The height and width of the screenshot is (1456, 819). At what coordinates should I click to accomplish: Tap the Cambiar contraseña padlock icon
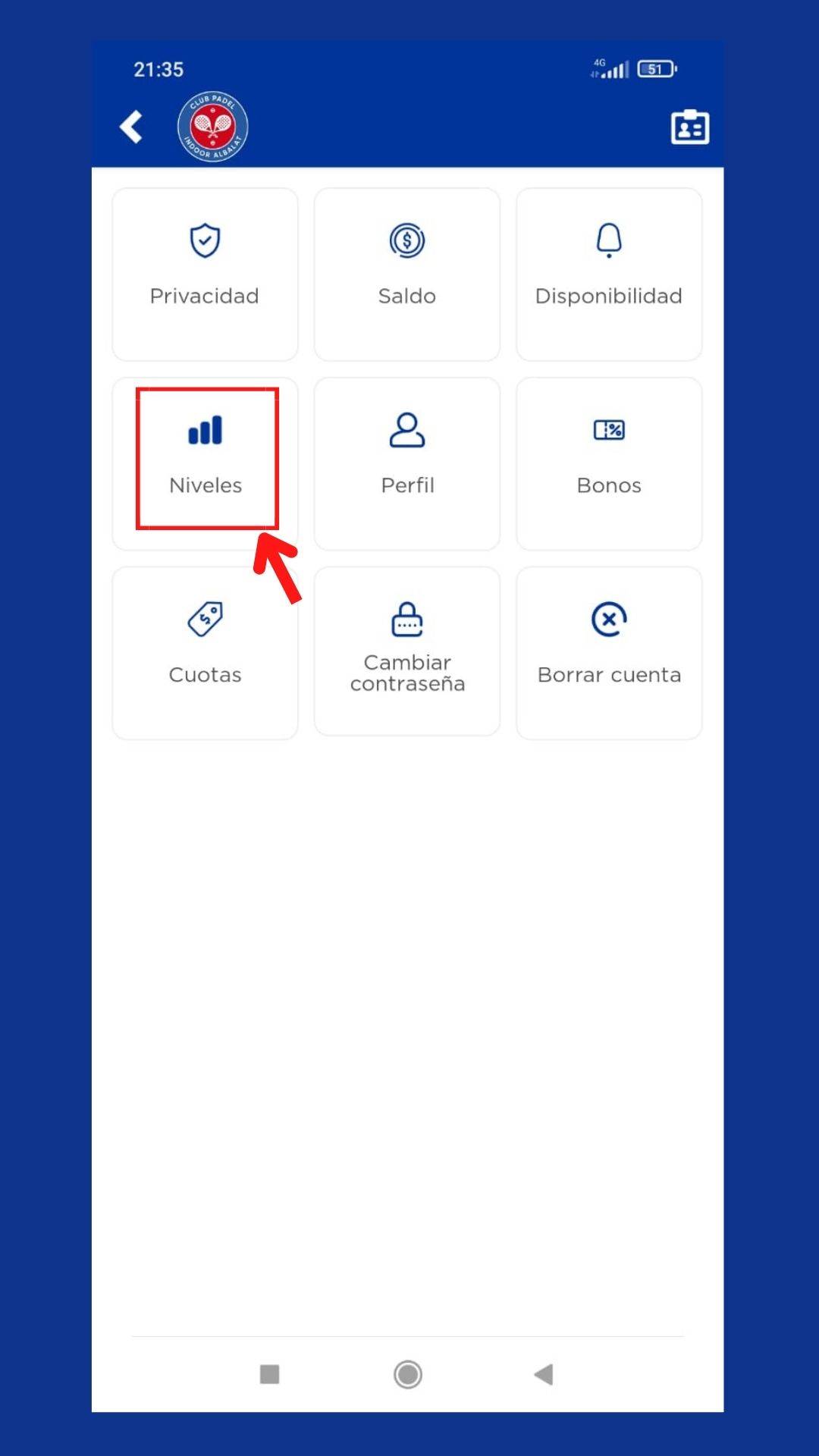click(x=407, y=619)
